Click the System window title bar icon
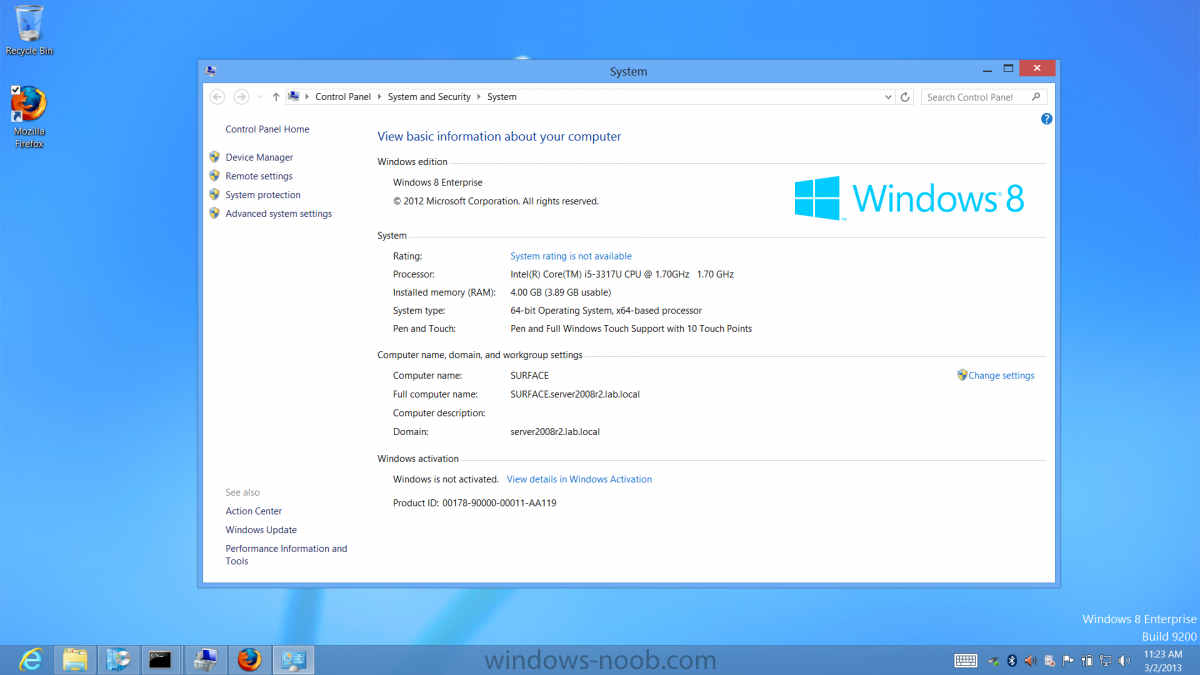1200x675 pixels. tap(211, 71)
